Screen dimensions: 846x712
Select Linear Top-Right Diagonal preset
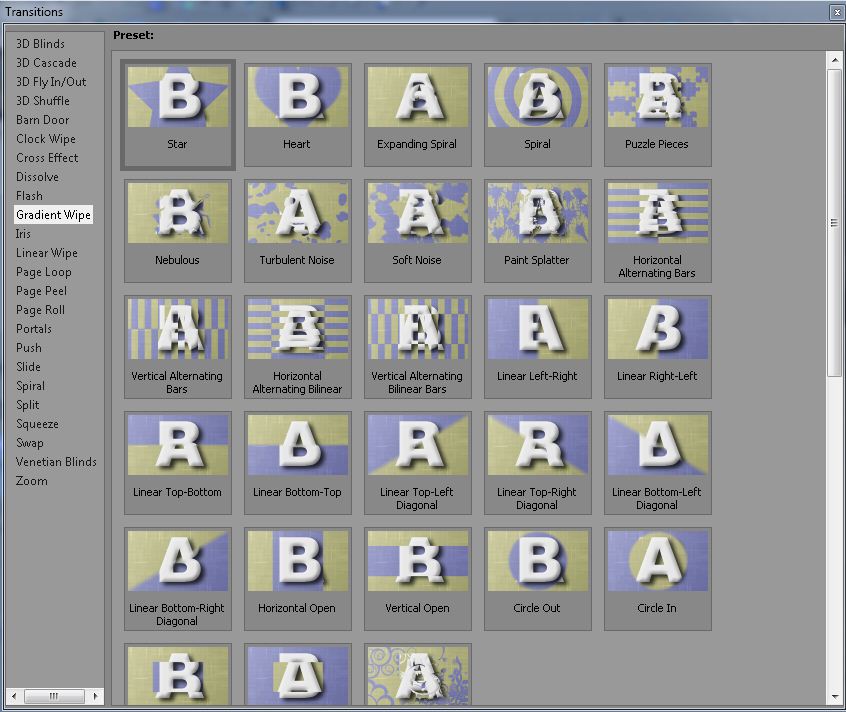[537, 463]
